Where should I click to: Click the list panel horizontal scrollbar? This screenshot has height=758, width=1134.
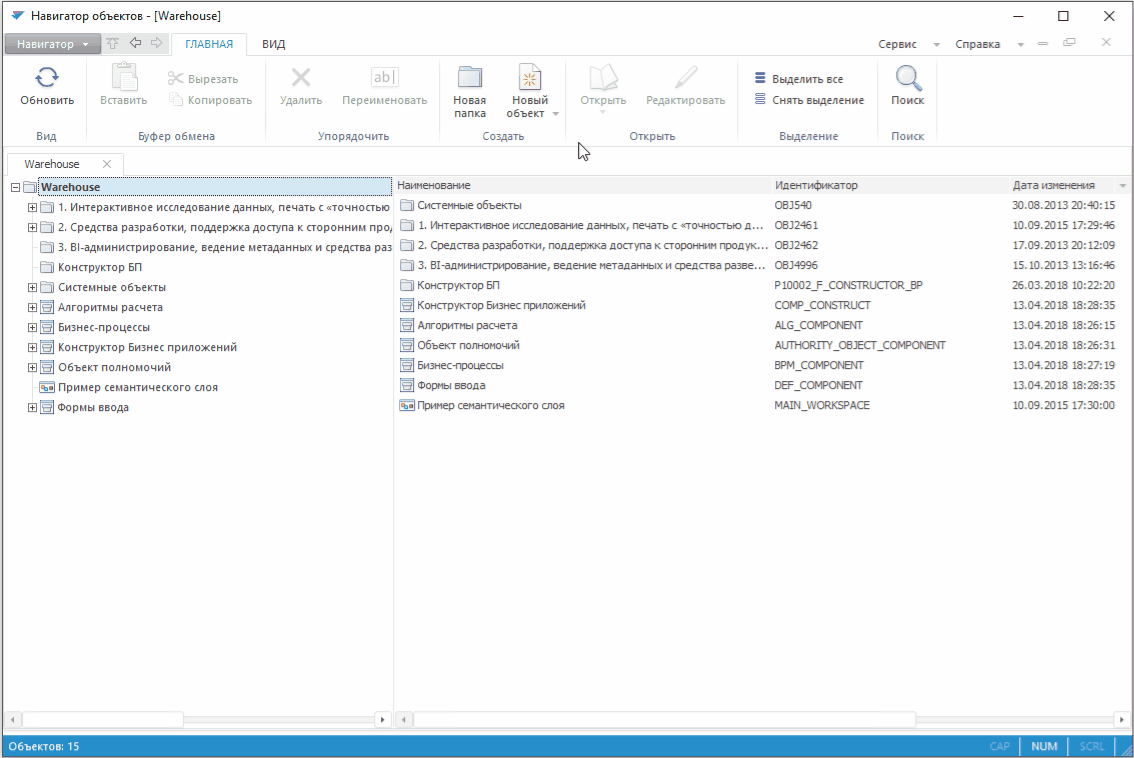click(664, 720)
